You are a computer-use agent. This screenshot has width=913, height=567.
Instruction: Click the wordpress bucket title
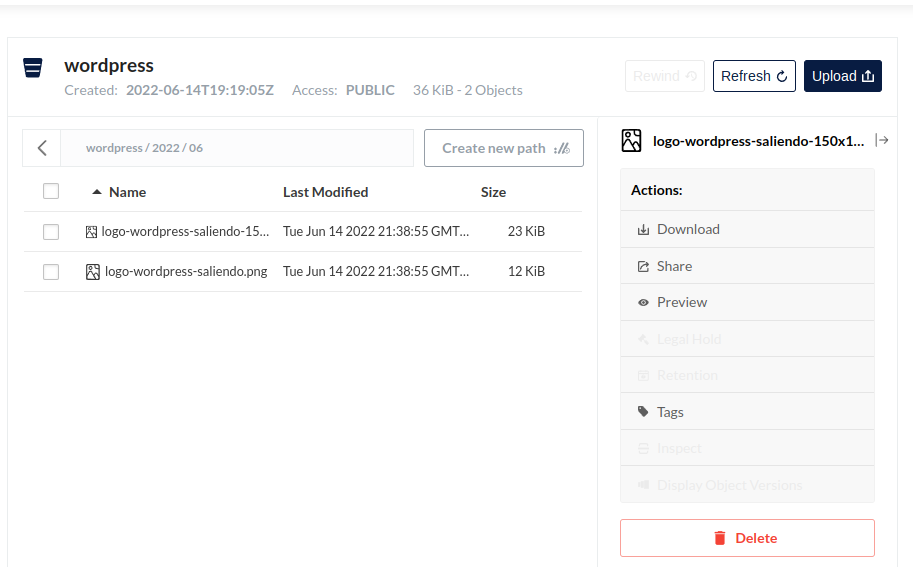tap(109, 65)
